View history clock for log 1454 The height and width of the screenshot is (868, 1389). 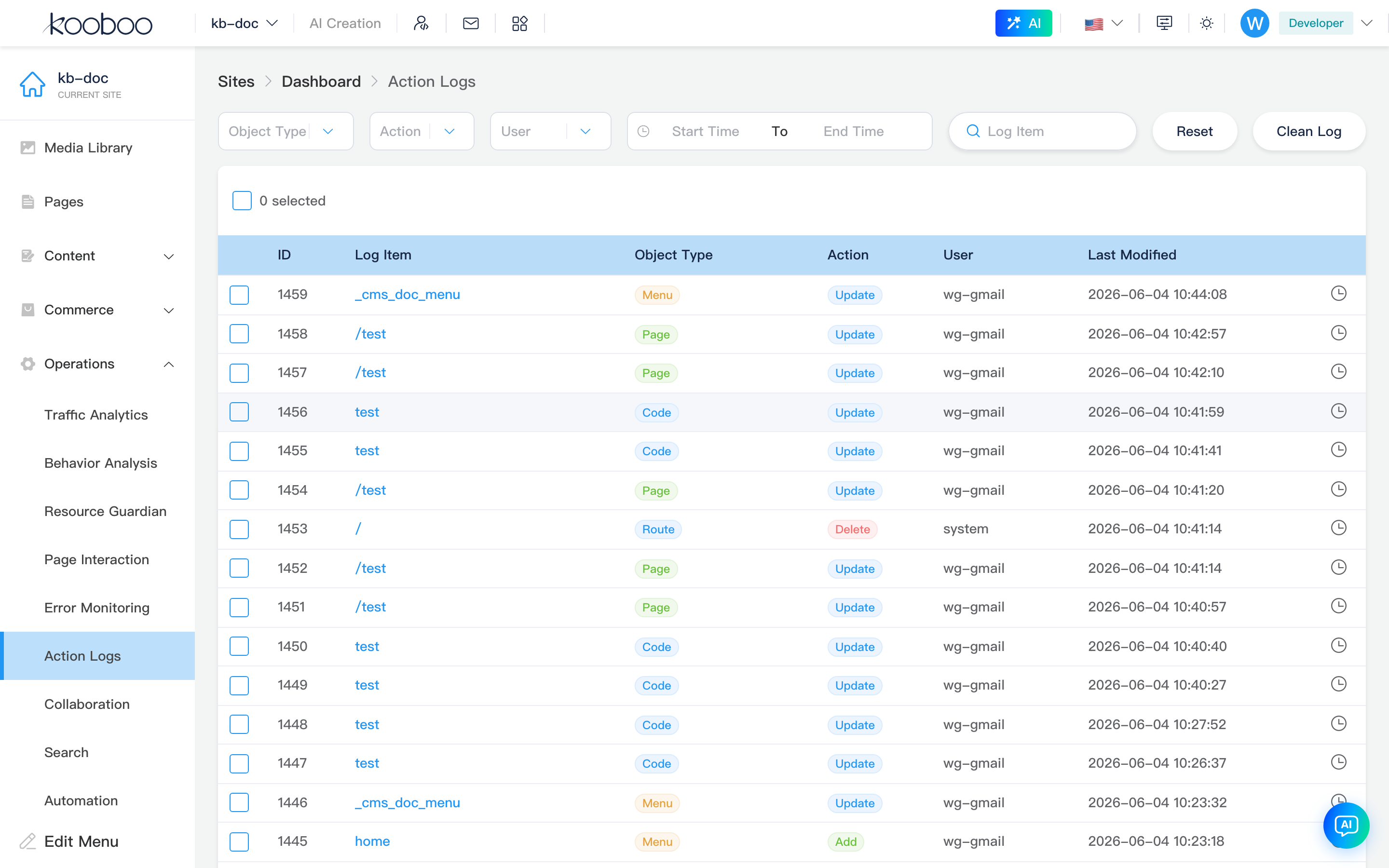pyautogui.click(x=1338, y=489)
